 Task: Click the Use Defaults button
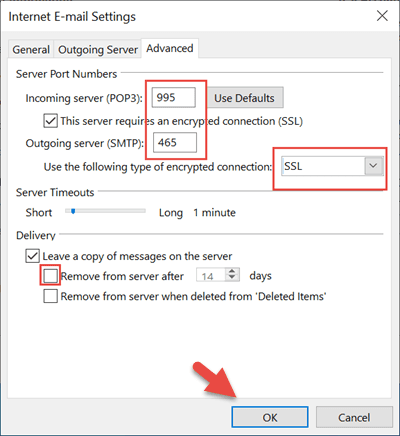(245, 98)
